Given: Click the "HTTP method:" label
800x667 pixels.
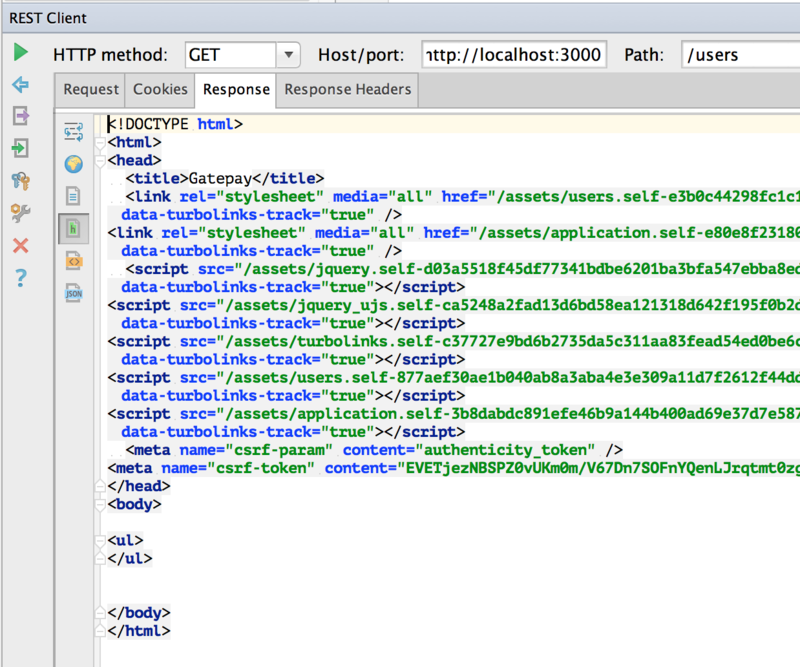Looking at the screenshot, I should tap(110, 55).
